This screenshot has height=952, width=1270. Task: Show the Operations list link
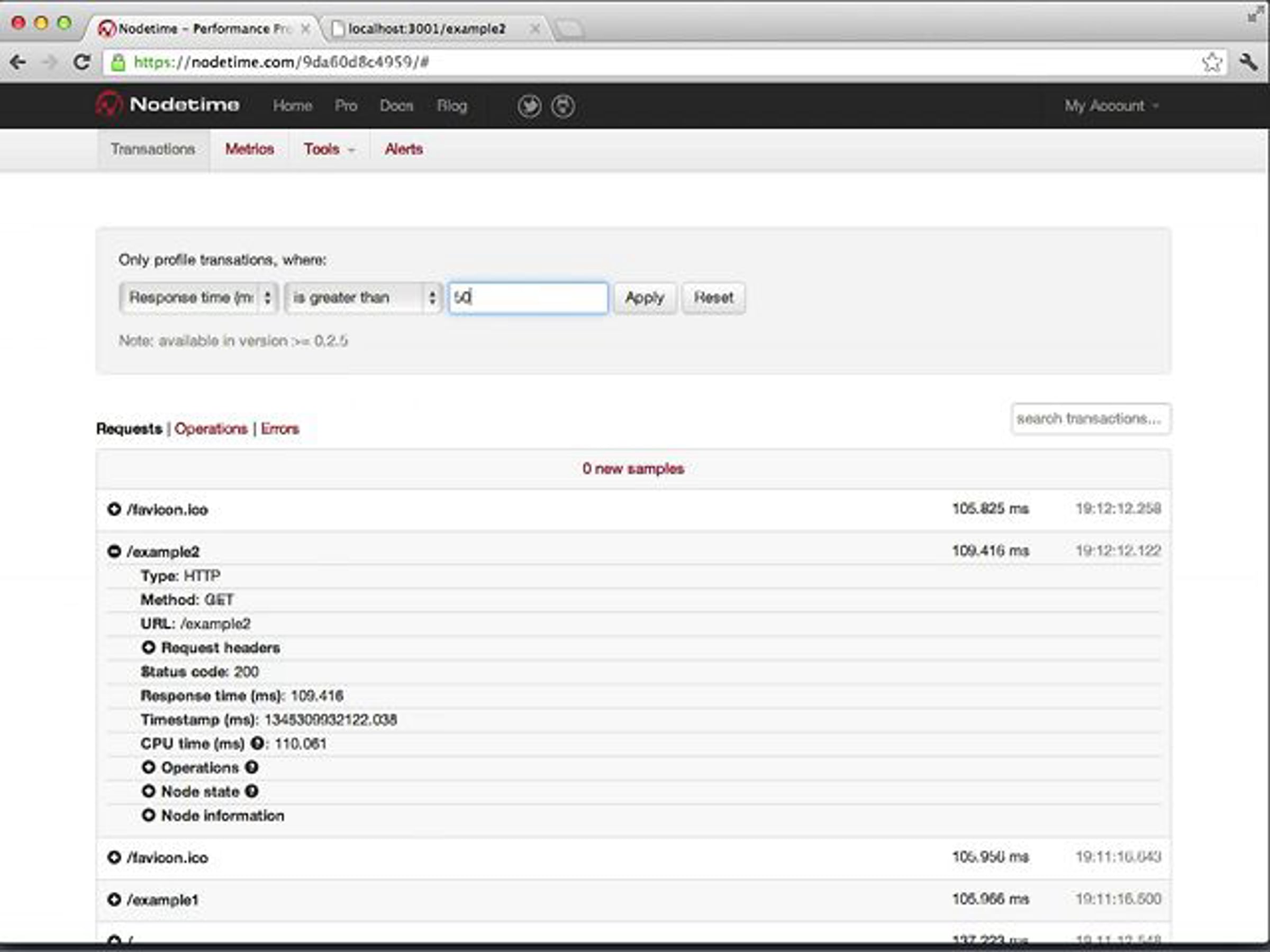pyautogui.click(x=211, y=428)
